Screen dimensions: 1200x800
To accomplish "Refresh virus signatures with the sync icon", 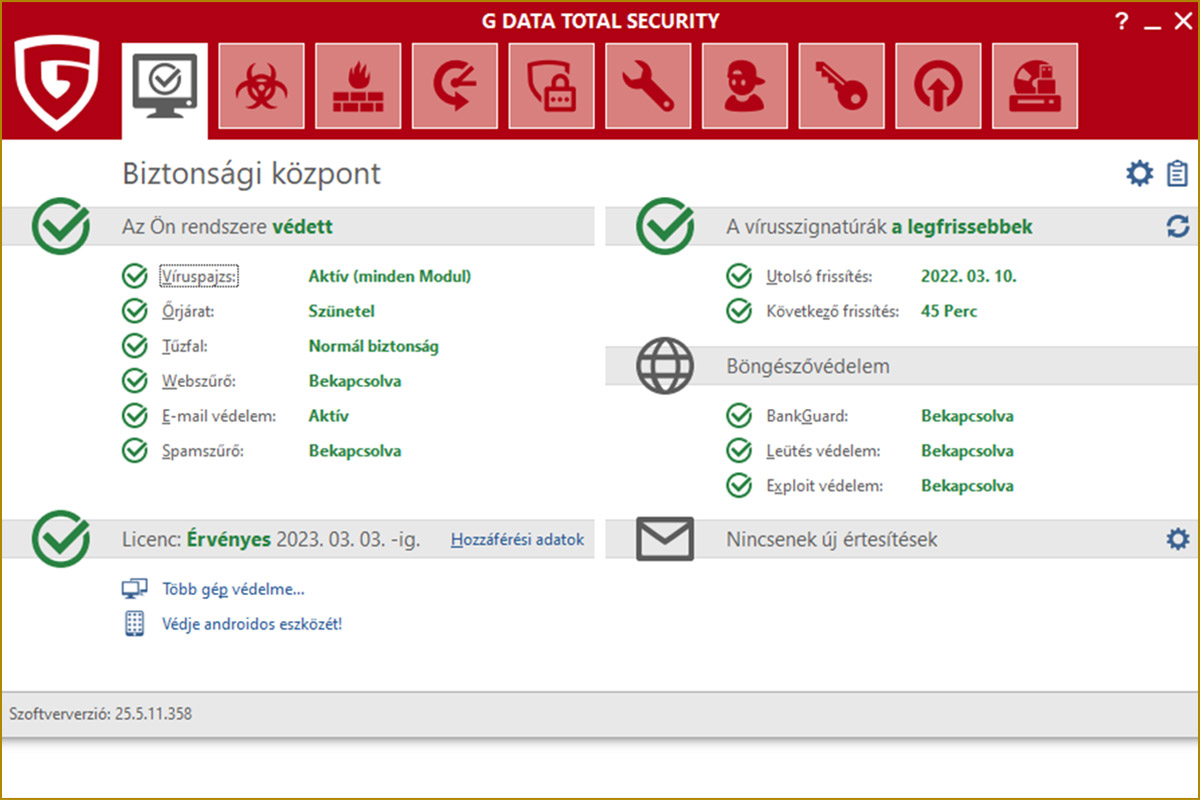I will 1178,227.
